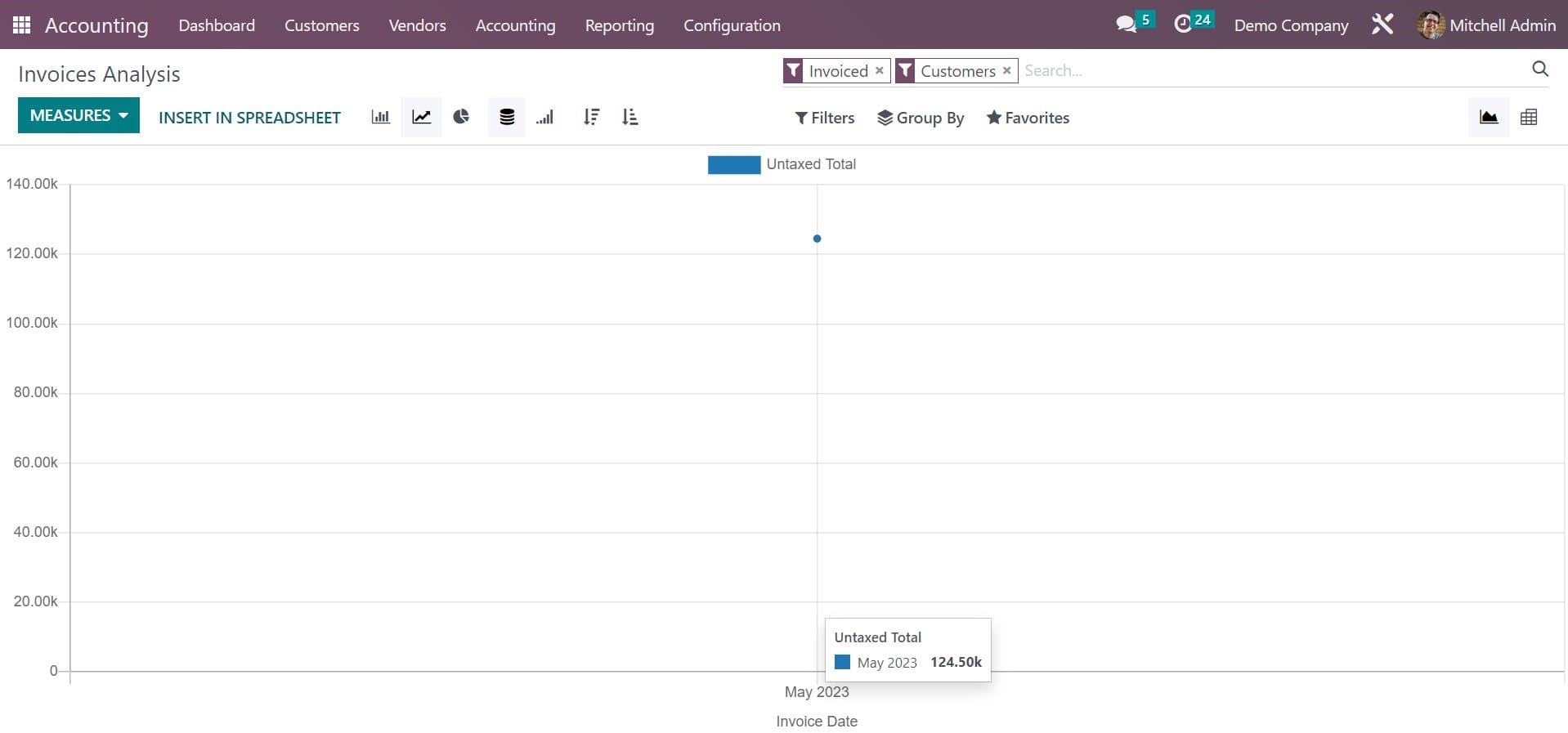1568x733 pixels.
Task: Open the Customers menu
Action: 321,25
